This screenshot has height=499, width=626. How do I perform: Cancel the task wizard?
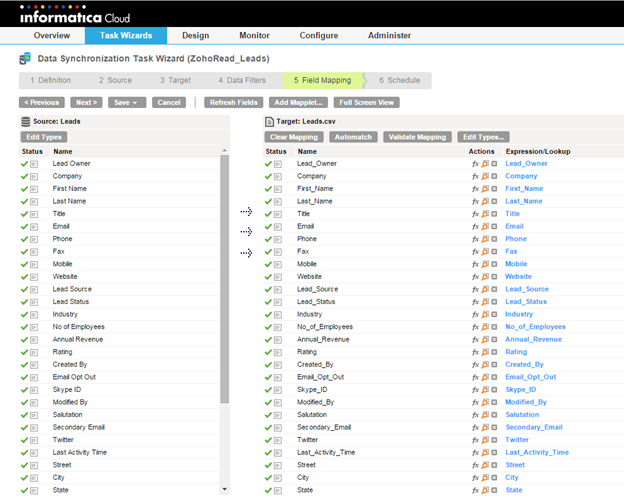point(168,103)
